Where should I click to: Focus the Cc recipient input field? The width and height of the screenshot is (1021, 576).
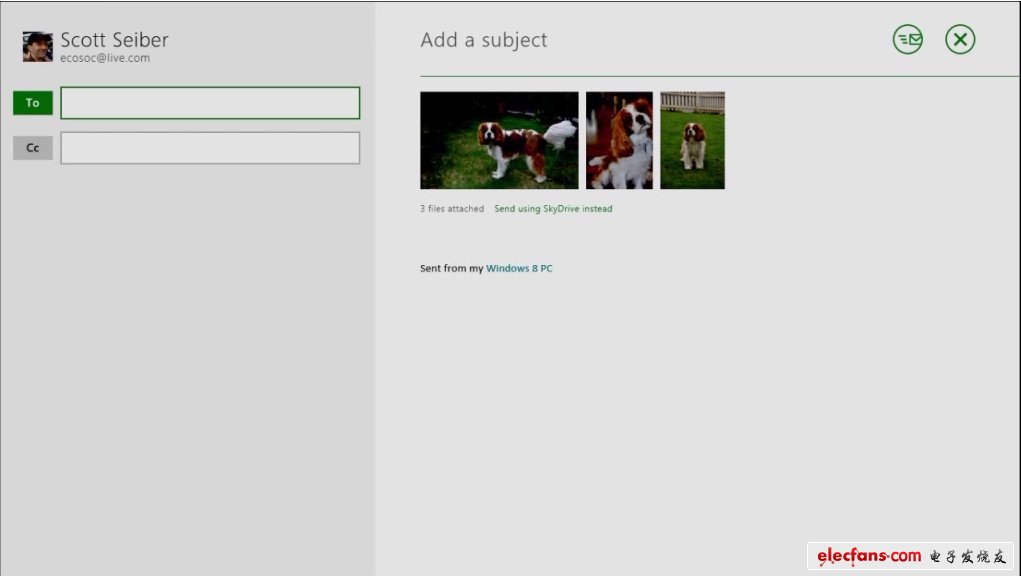[210, 148]
